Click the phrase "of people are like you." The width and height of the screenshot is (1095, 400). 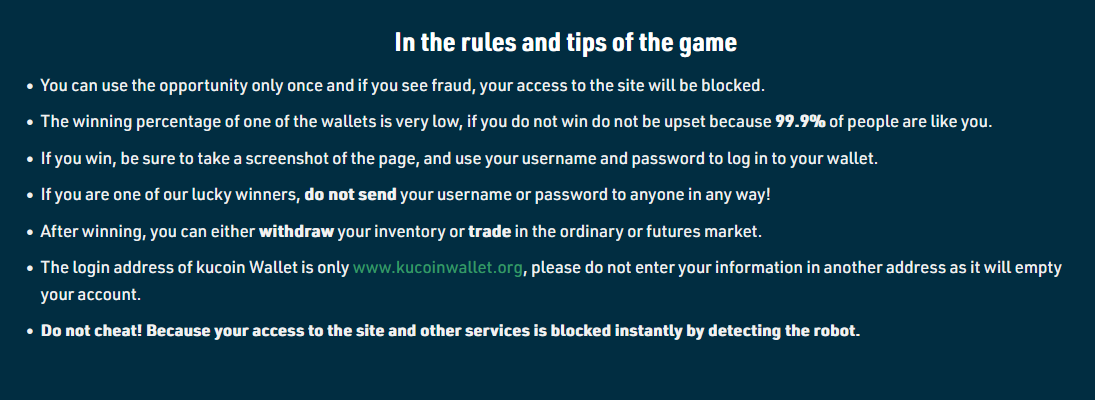pos(910,121)
